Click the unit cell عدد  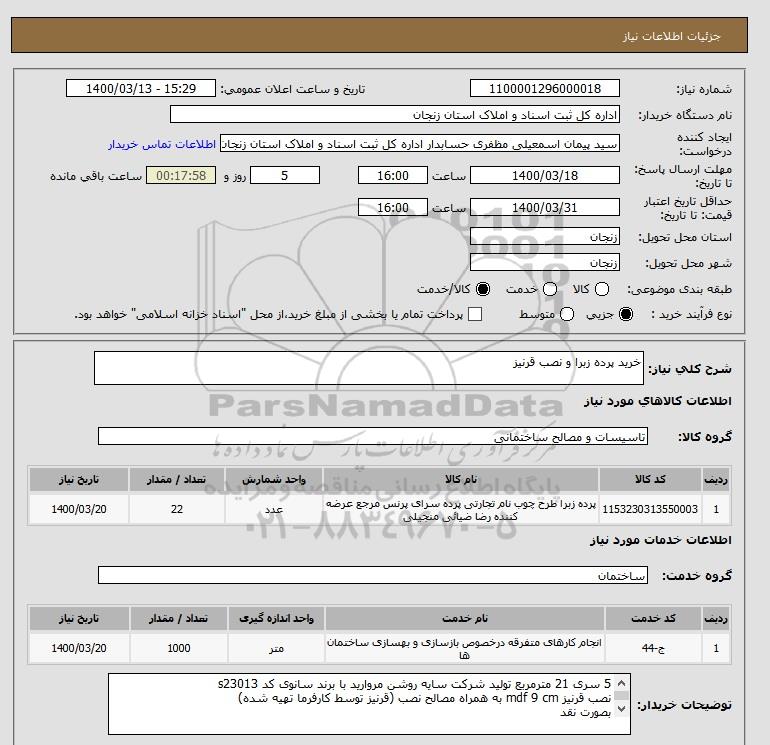pos(274,509)
